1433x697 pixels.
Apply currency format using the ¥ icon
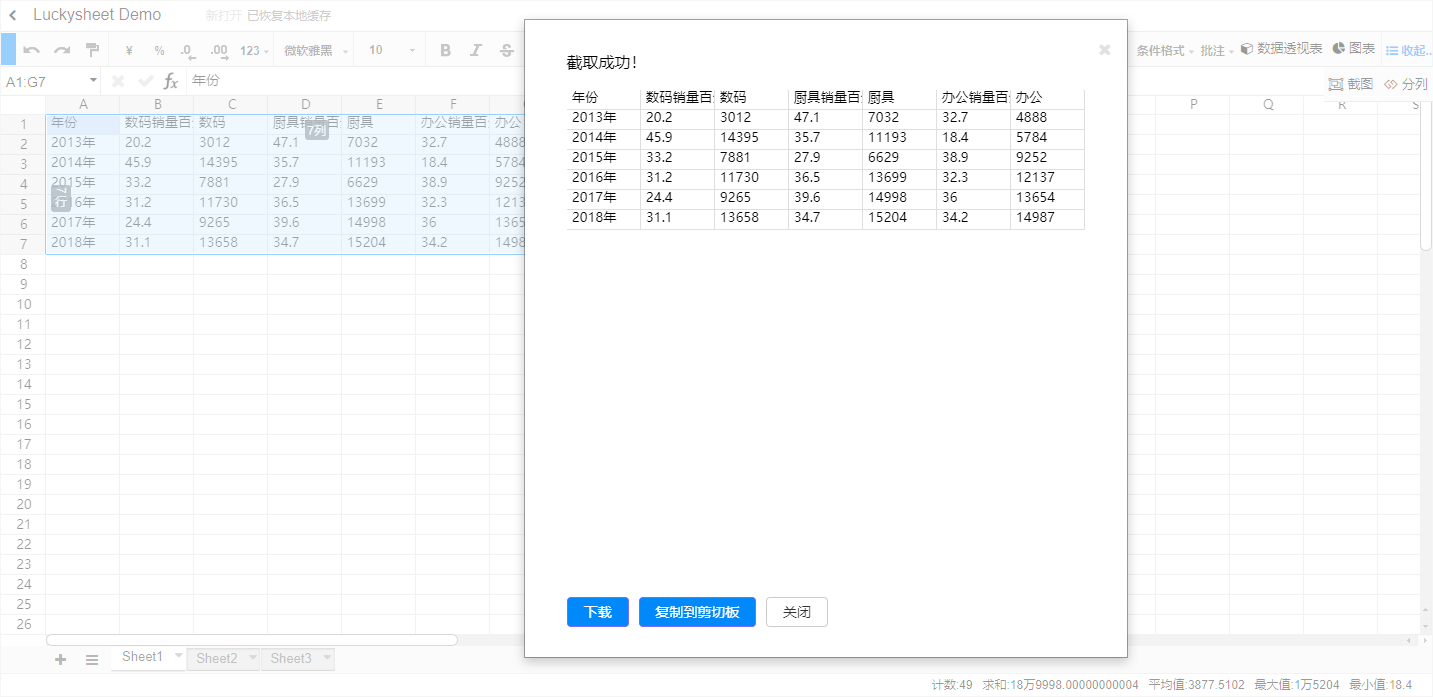pos(128,48)
